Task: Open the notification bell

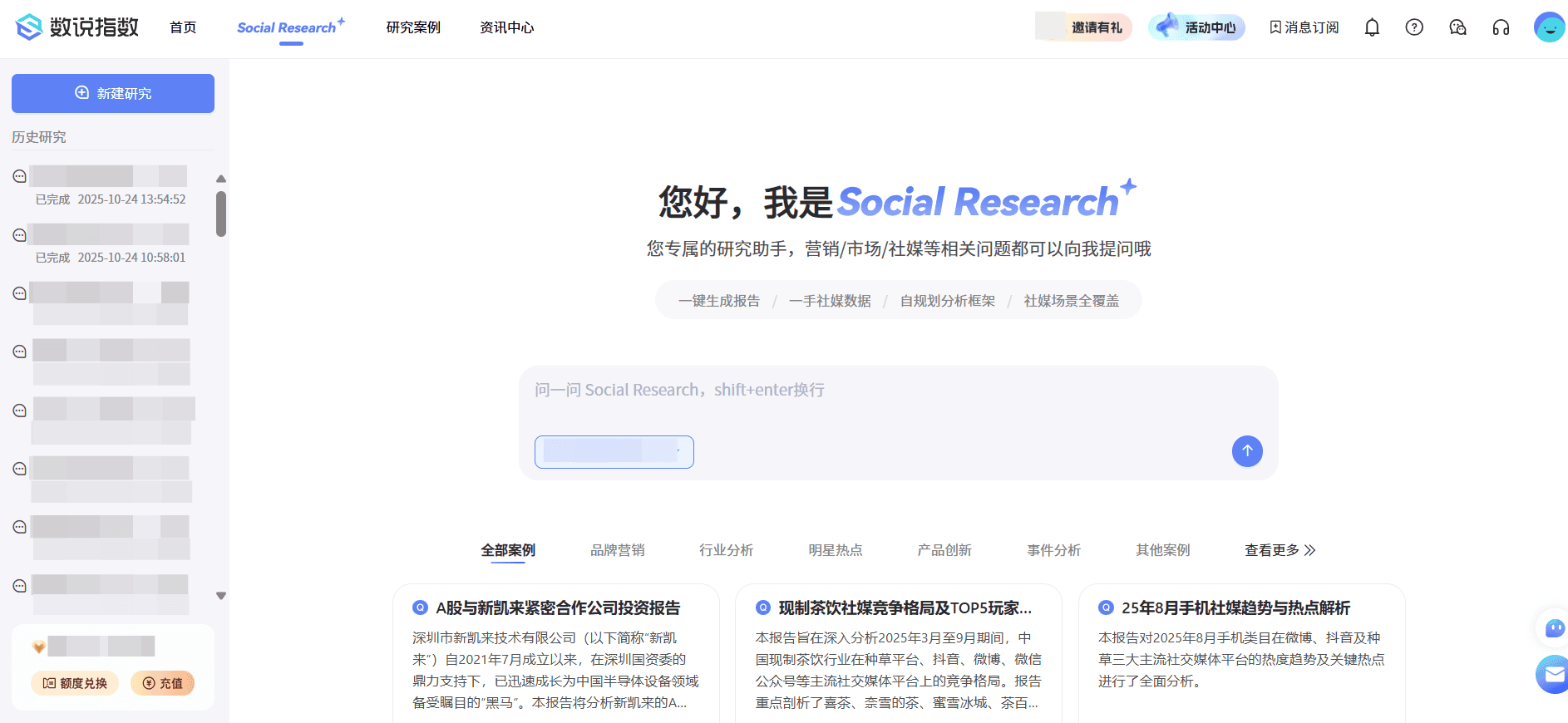Action: (x=1372, y=27)
